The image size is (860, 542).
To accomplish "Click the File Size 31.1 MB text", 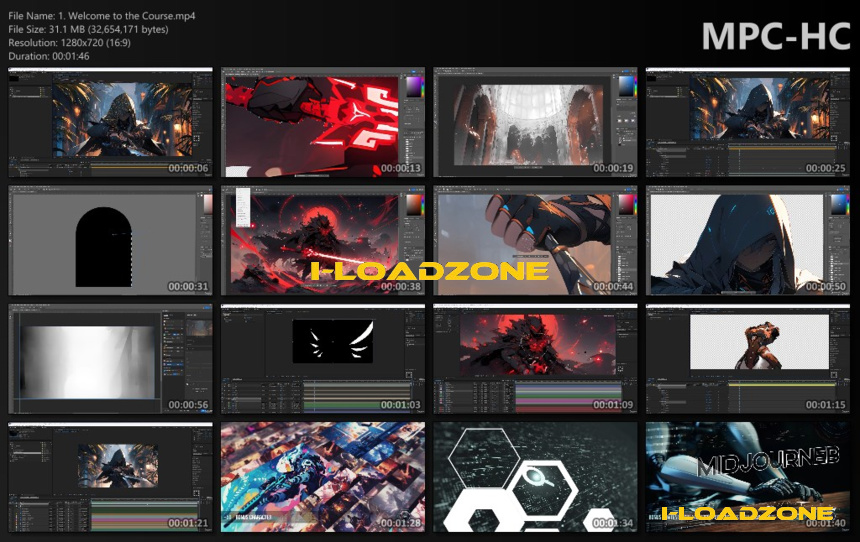I will pos(88,29).
